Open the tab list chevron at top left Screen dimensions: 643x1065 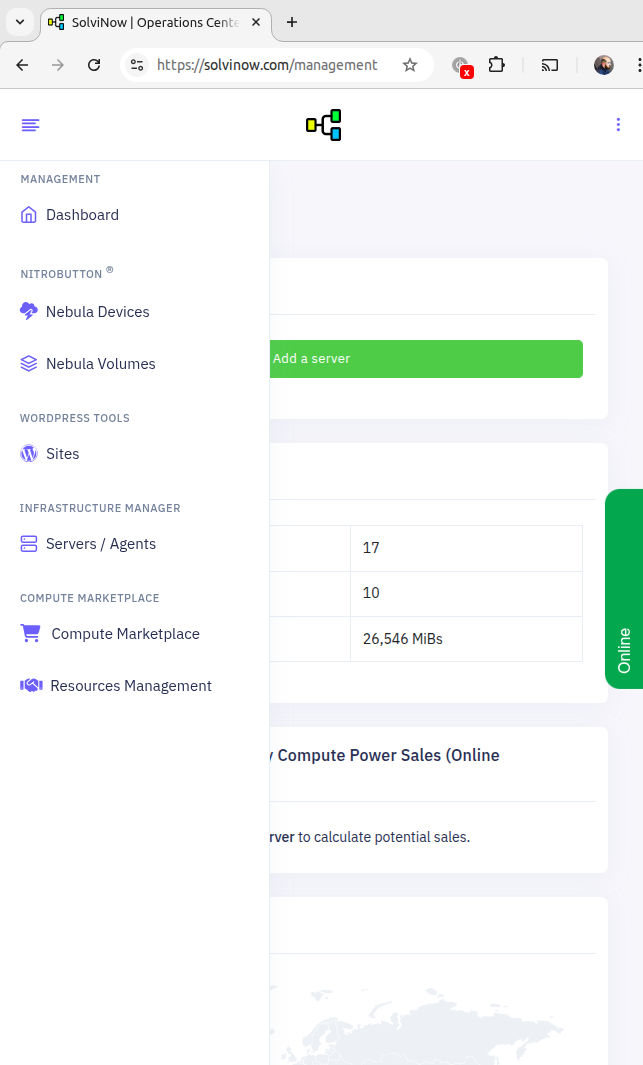(x=20, y=21)
